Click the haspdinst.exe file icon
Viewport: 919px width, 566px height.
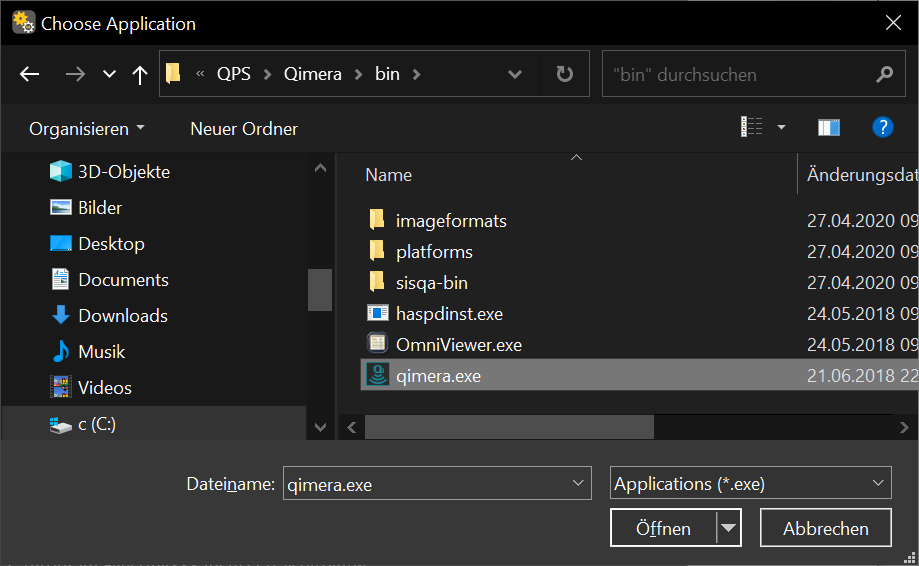coord(377,313)
